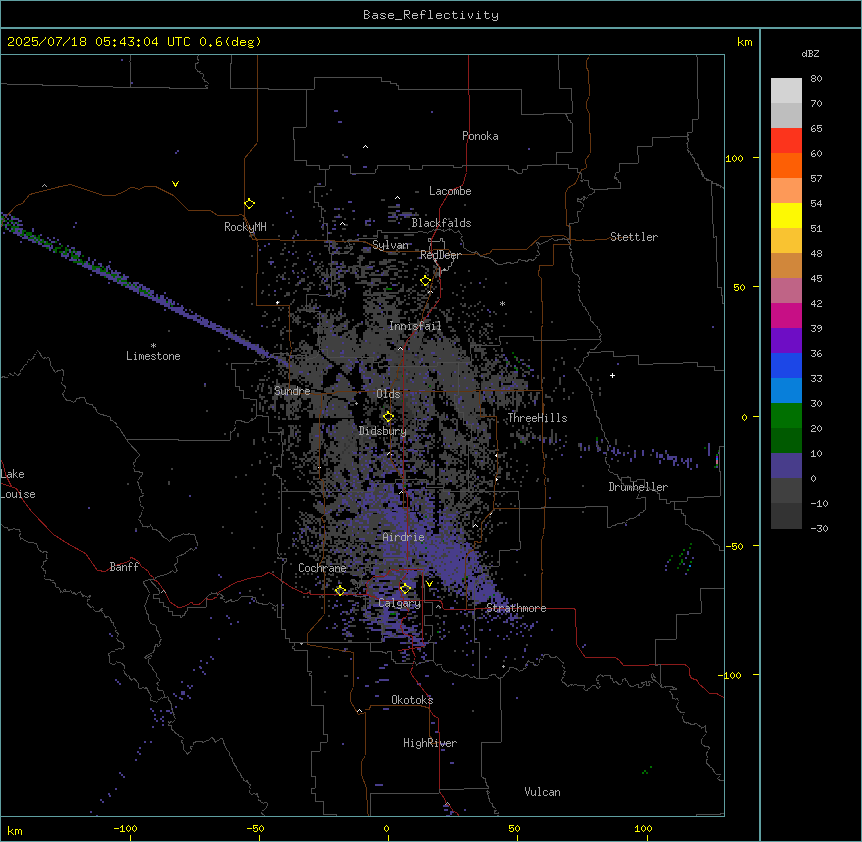
Task: Click the Stettler label
Action: (634, 237)
